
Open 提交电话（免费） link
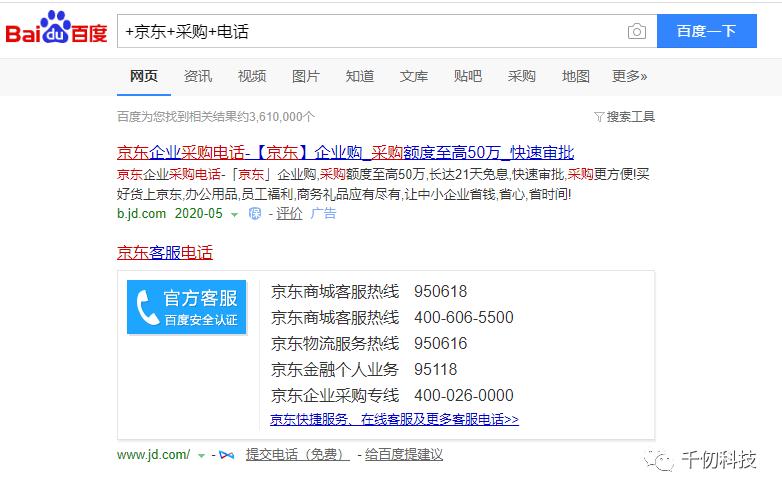pyautogui.click(x=298, y=455)
